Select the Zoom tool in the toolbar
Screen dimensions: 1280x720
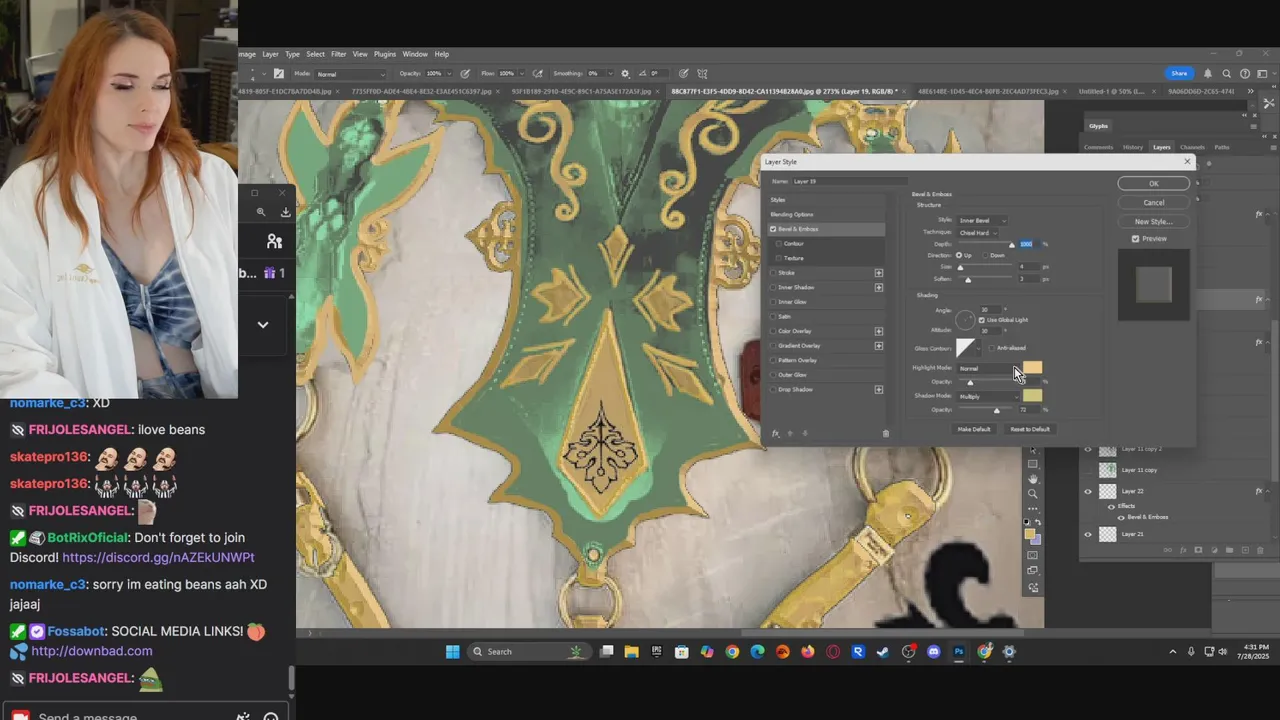coord(1033,494)
